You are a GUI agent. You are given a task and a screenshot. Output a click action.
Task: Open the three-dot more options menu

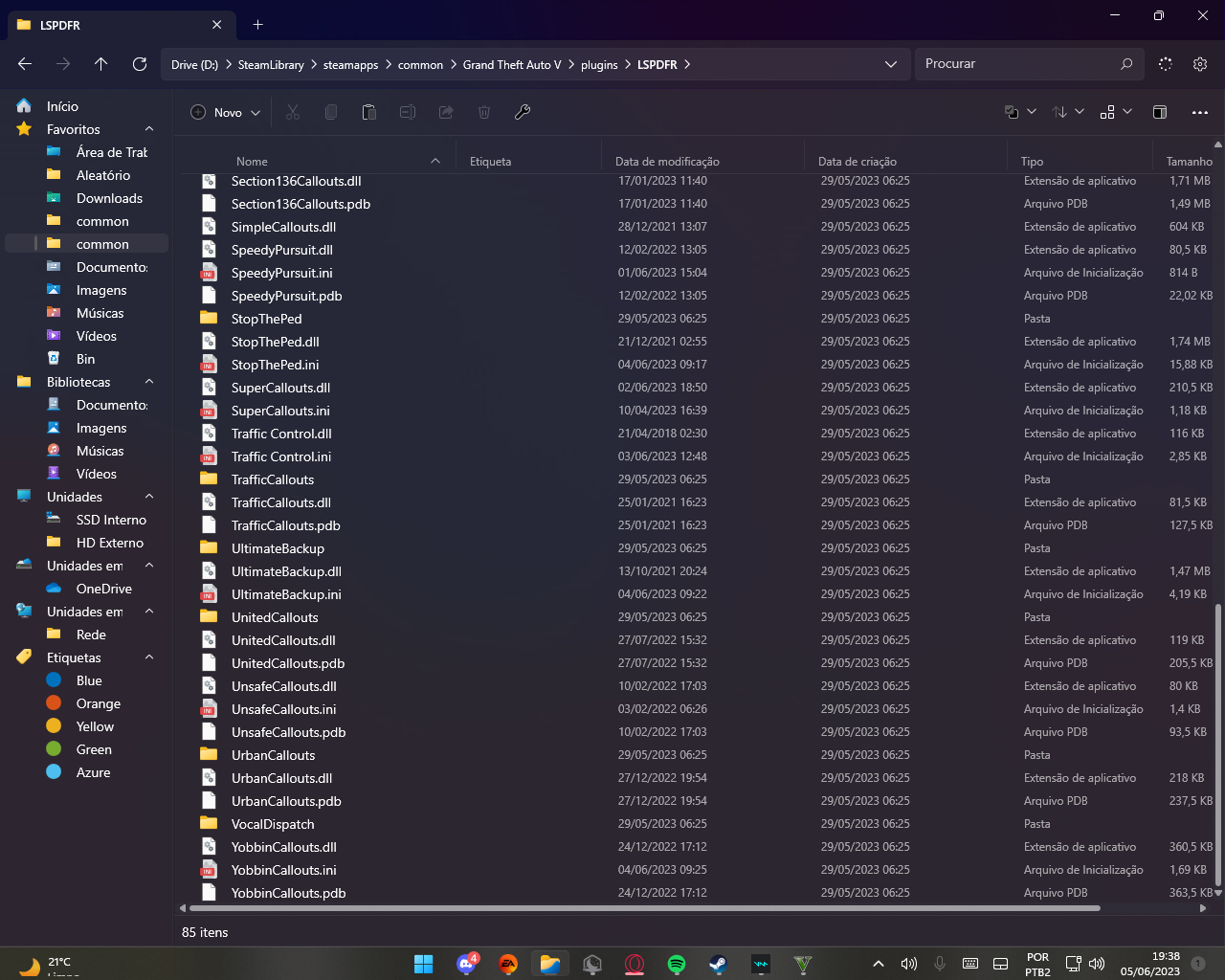1200,112
